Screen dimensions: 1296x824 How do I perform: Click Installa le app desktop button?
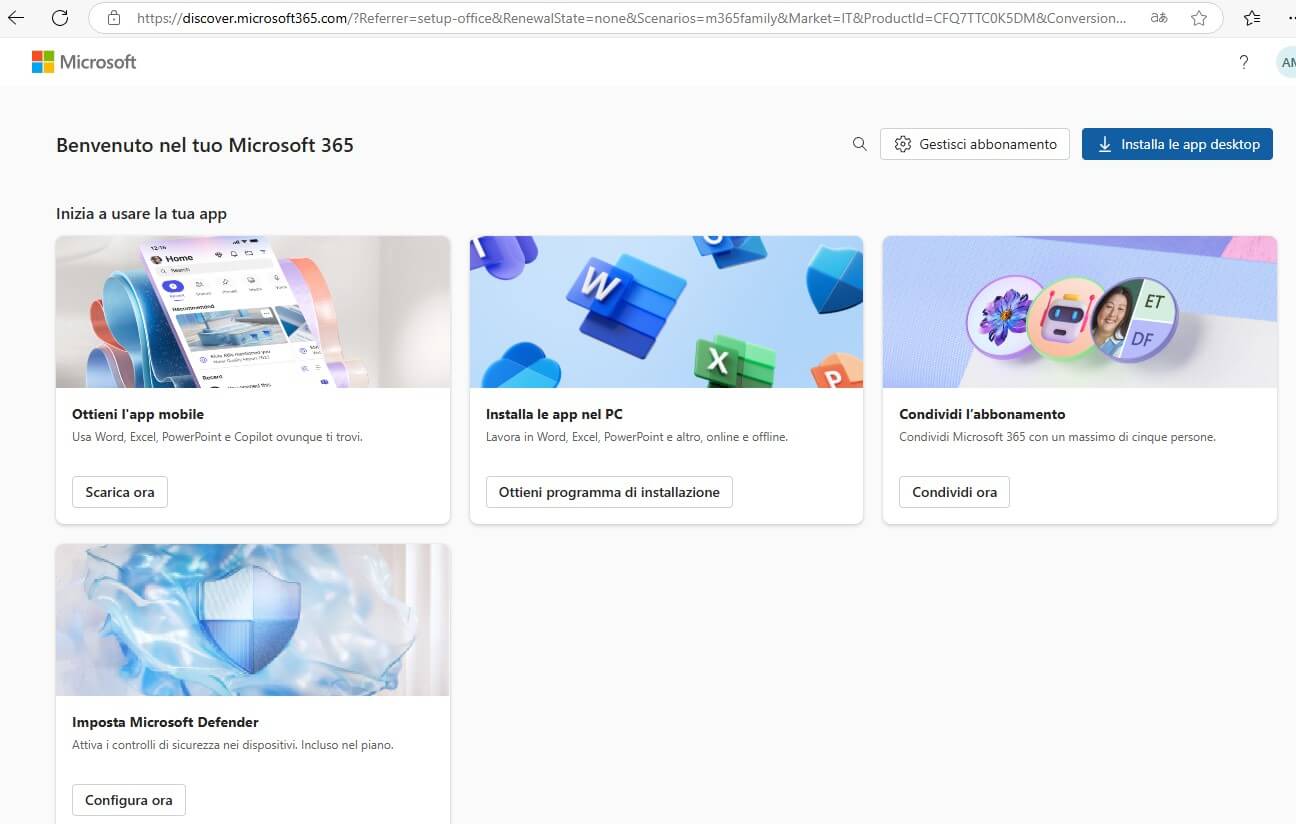[1177, 144]
